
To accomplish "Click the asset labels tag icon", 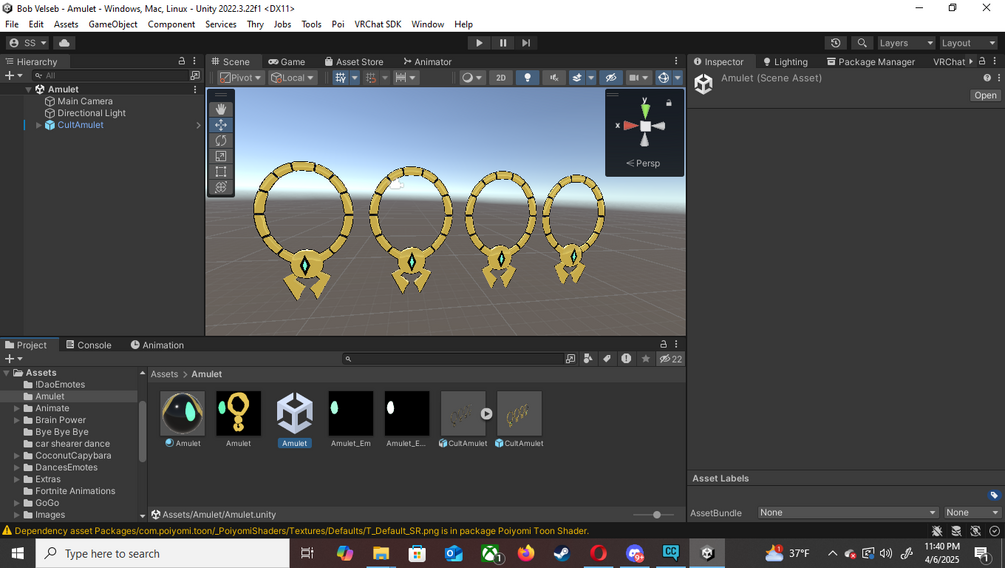I will tap(993, 495).
